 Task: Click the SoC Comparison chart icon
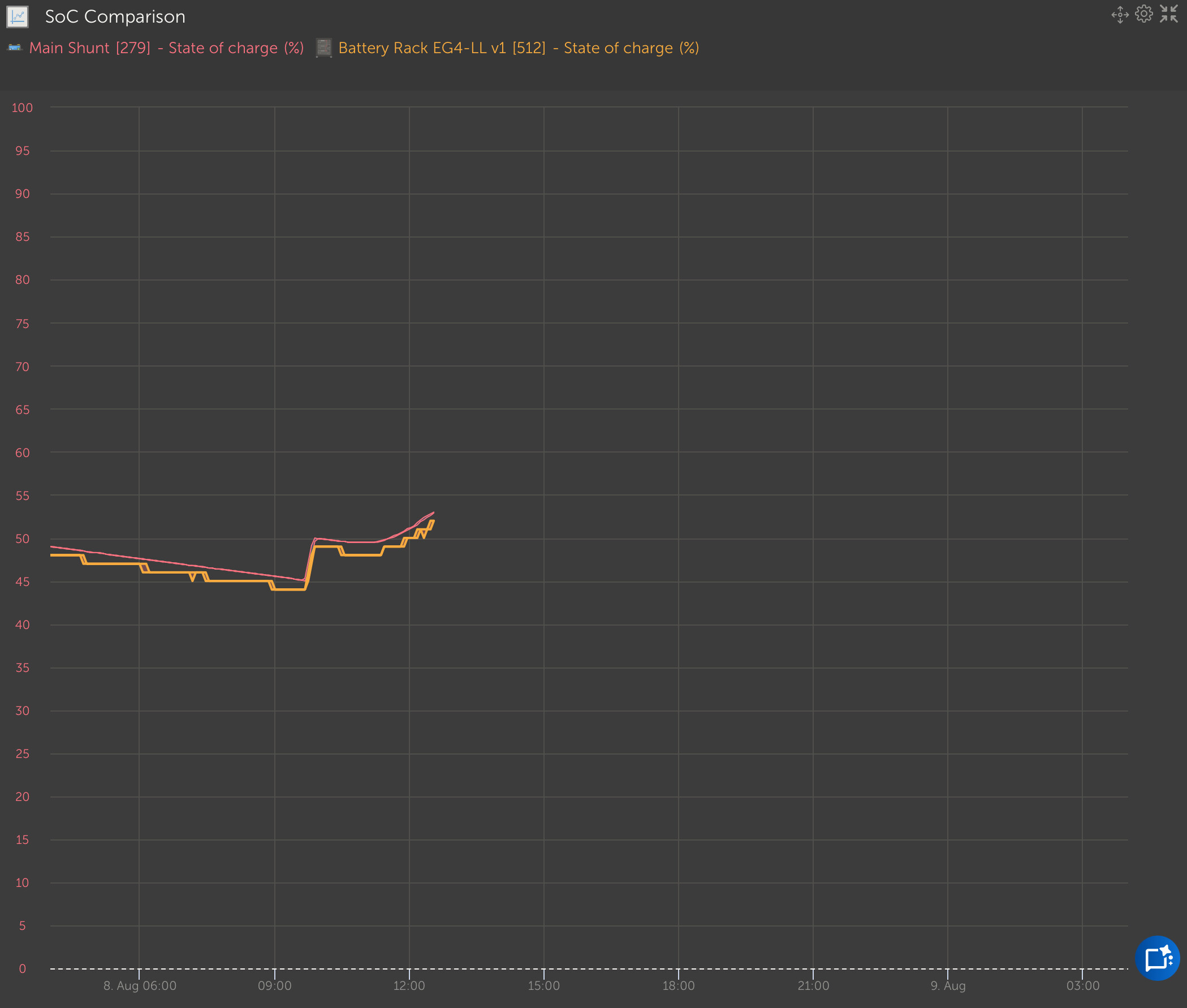pos(17,16)
